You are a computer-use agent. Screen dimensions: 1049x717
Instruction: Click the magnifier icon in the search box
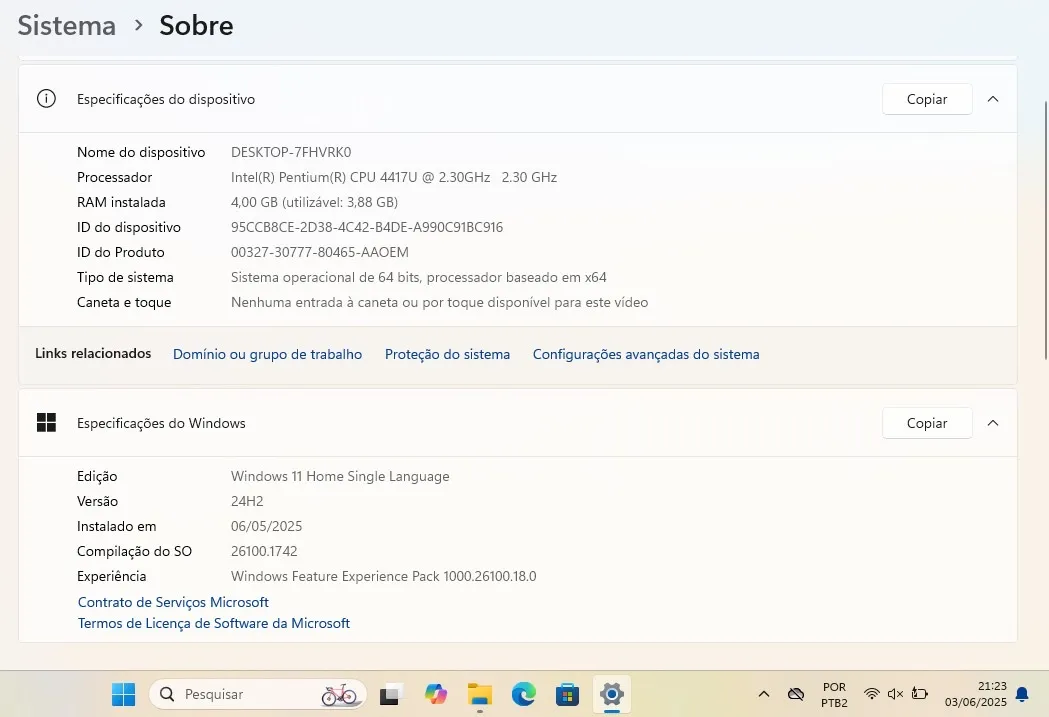(x=167, y=694)
